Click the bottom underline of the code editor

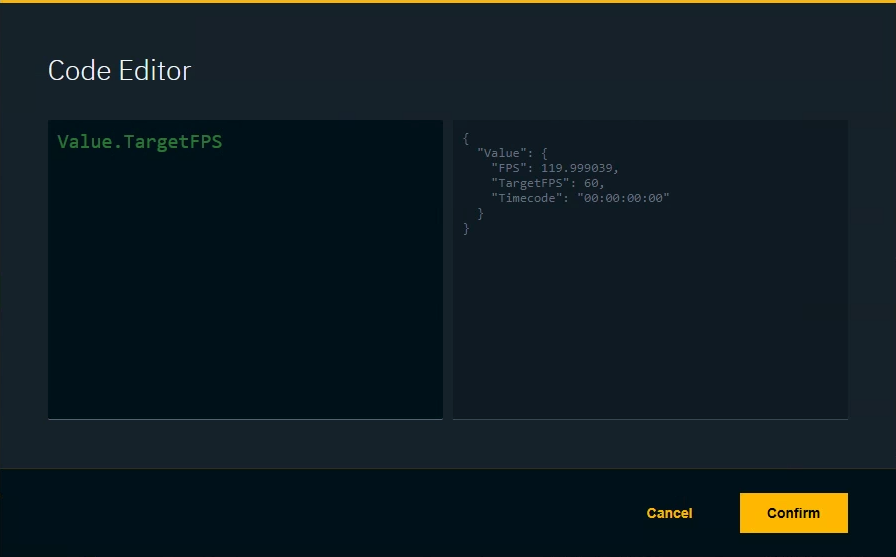tap(245, 419)
